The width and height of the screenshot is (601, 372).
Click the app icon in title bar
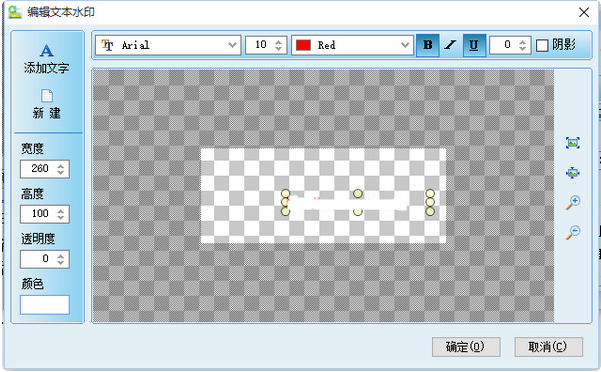coord(15,12)
